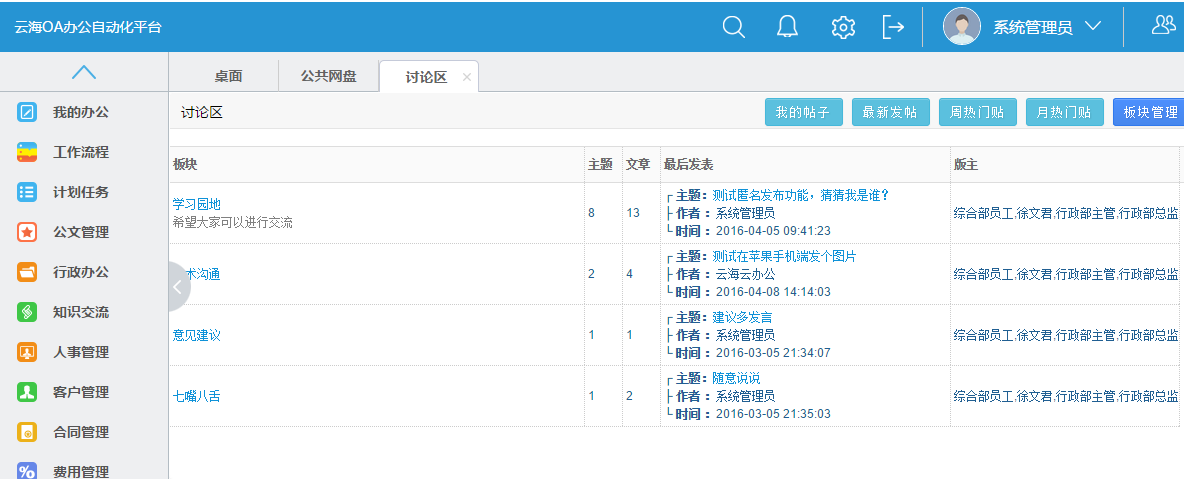This screenshot has width=1184, height=479.
Task: Hide the sidebar using the left arrow handle
Action: tap(177, 287)
